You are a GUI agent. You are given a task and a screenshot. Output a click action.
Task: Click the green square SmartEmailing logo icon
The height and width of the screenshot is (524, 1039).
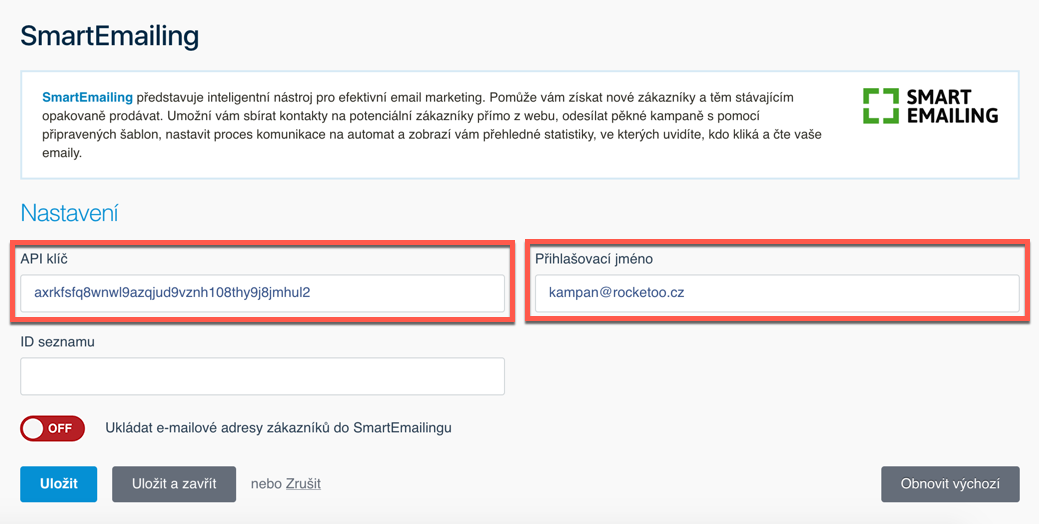point(881,105)
